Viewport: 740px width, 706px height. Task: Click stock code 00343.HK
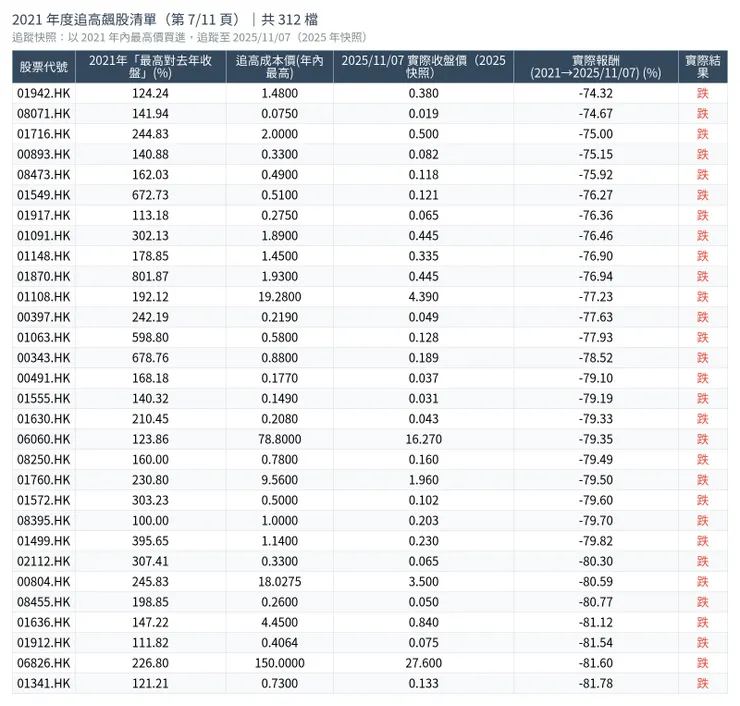(43, 357)
